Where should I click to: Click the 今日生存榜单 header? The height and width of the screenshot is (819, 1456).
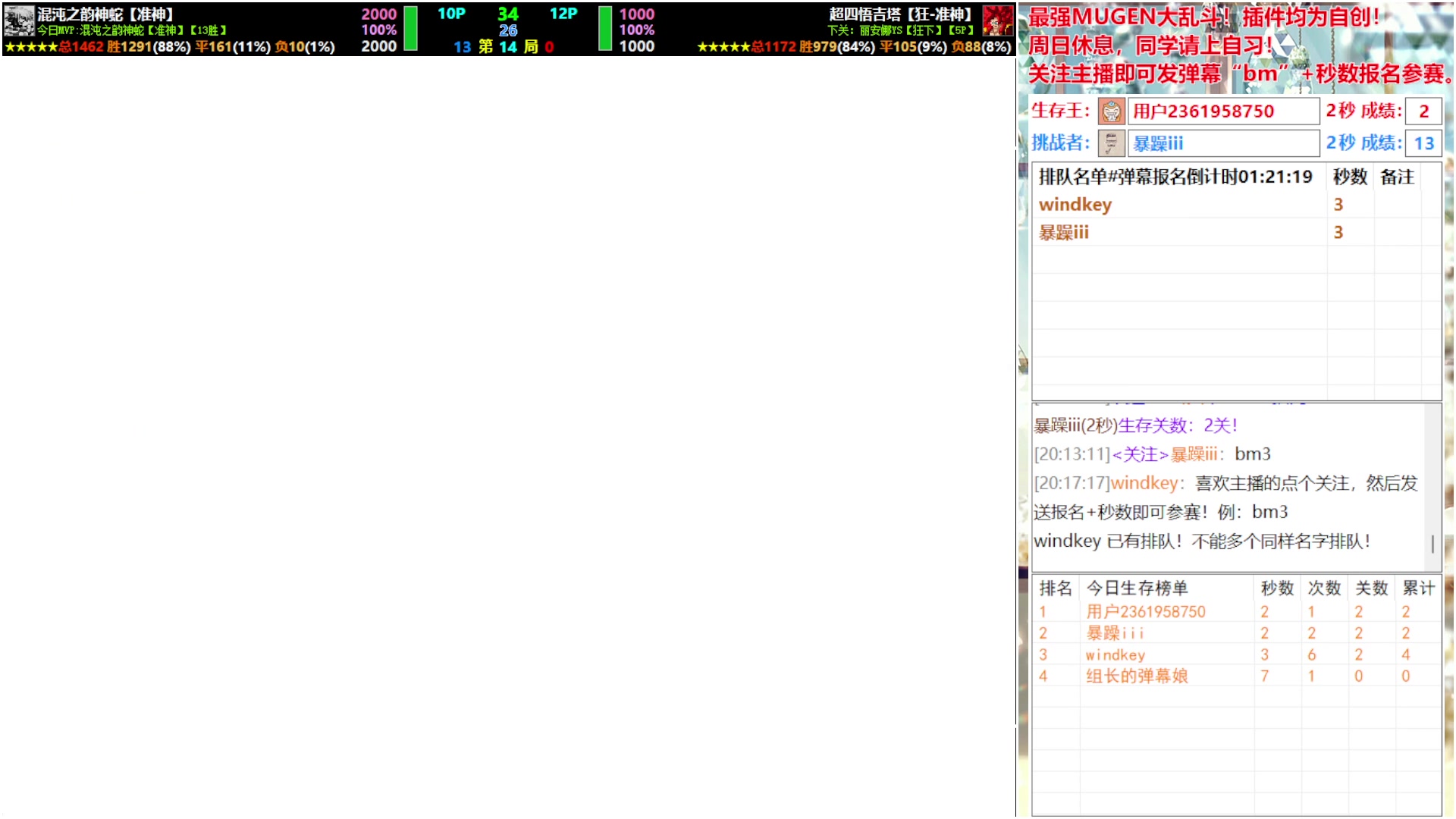[1137, 588]
